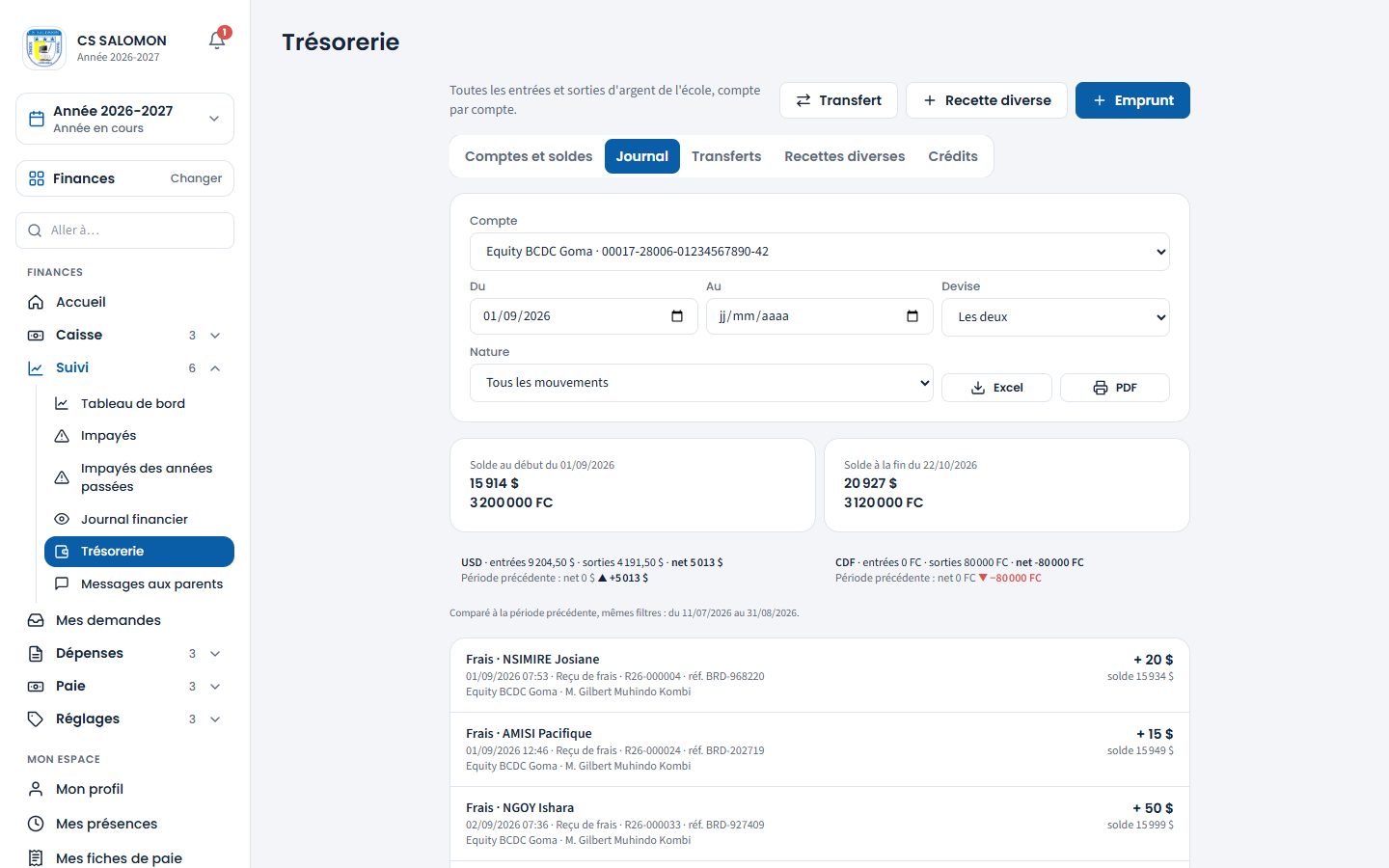Export the journal as PDF
The image size is (1389, 868).
pos(1115,388)
